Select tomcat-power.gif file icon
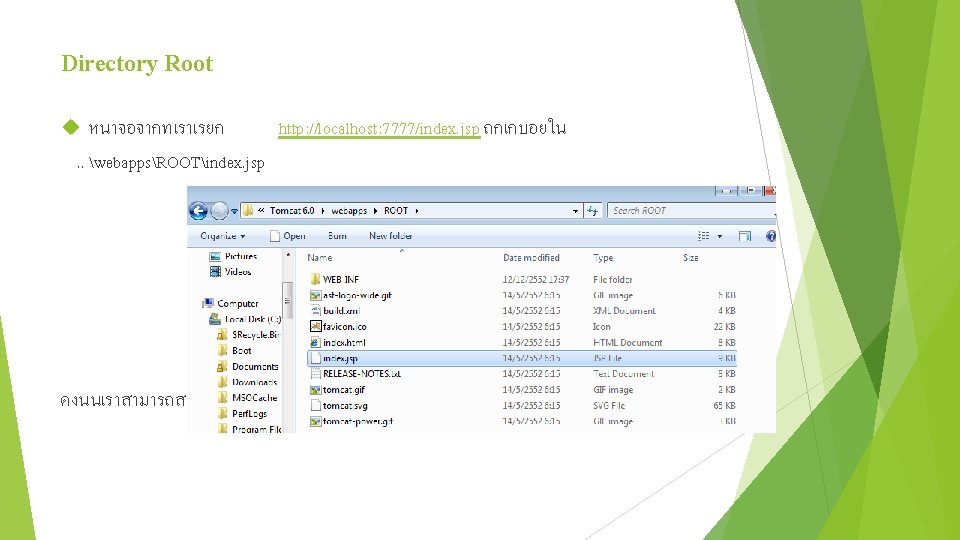960x540 pixels. pyautogui.click(x=315, y=421)
